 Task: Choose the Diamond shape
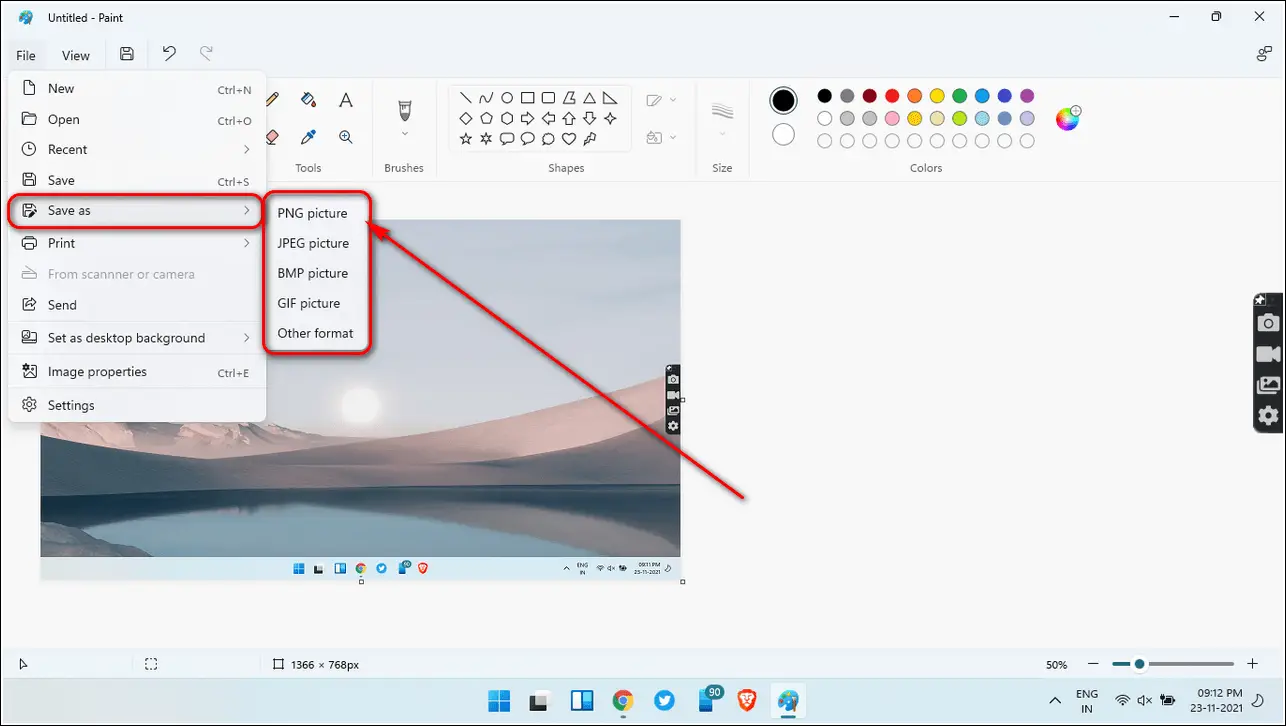(x=466, y=118)
